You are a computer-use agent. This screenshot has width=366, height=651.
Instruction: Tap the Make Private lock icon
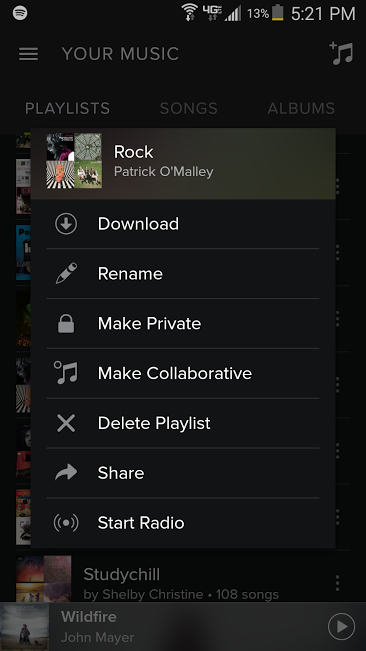[66, 323]
